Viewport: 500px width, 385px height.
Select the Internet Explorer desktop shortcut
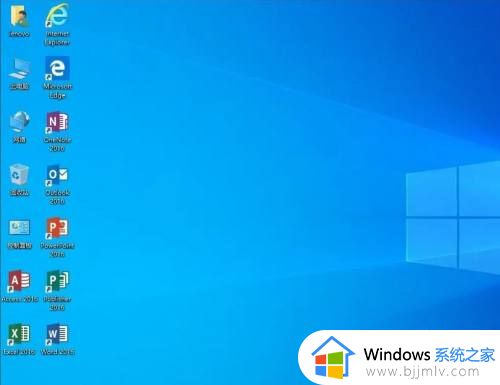57,16
